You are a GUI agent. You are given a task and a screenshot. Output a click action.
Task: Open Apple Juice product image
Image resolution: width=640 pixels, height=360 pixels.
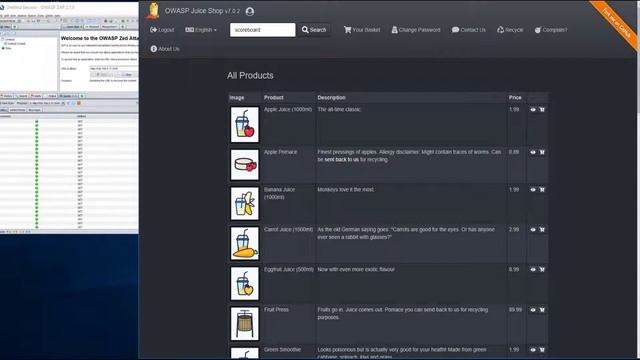tap(244, 124)
